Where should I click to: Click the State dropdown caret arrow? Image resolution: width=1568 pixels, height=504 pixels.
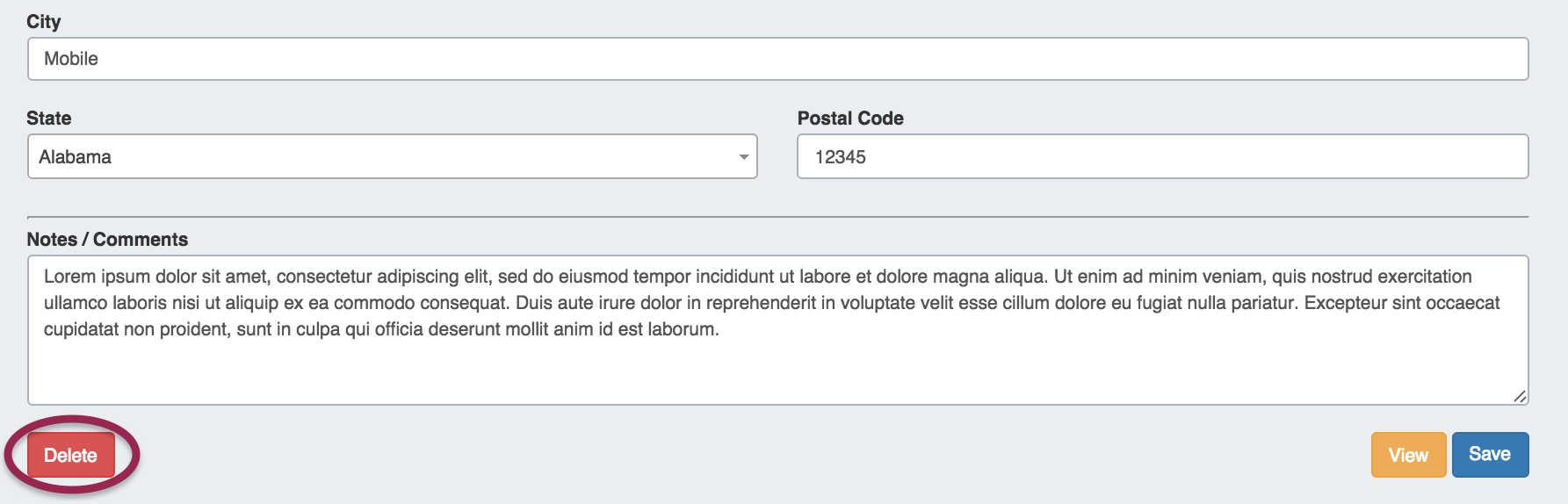click(x=743, y=157)
